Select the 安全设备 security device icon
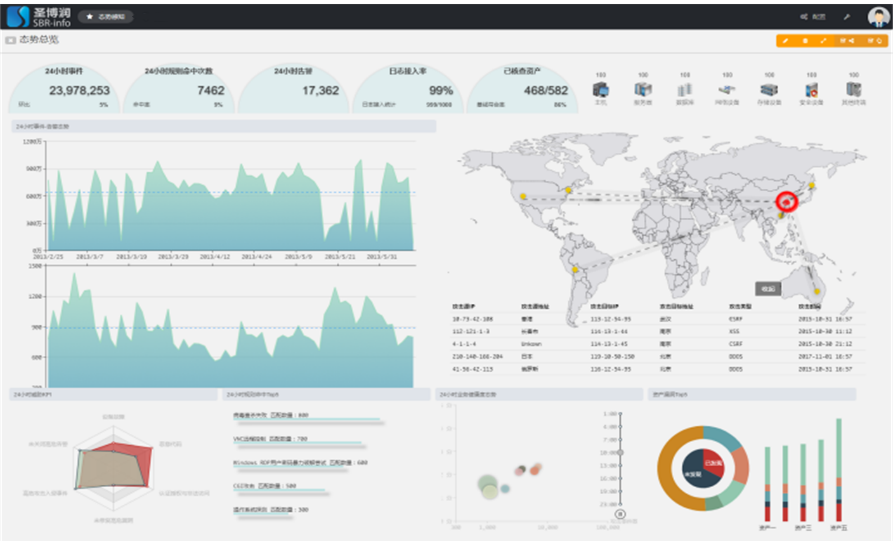This screenshot has height=541, width=893. coord(811,91)
